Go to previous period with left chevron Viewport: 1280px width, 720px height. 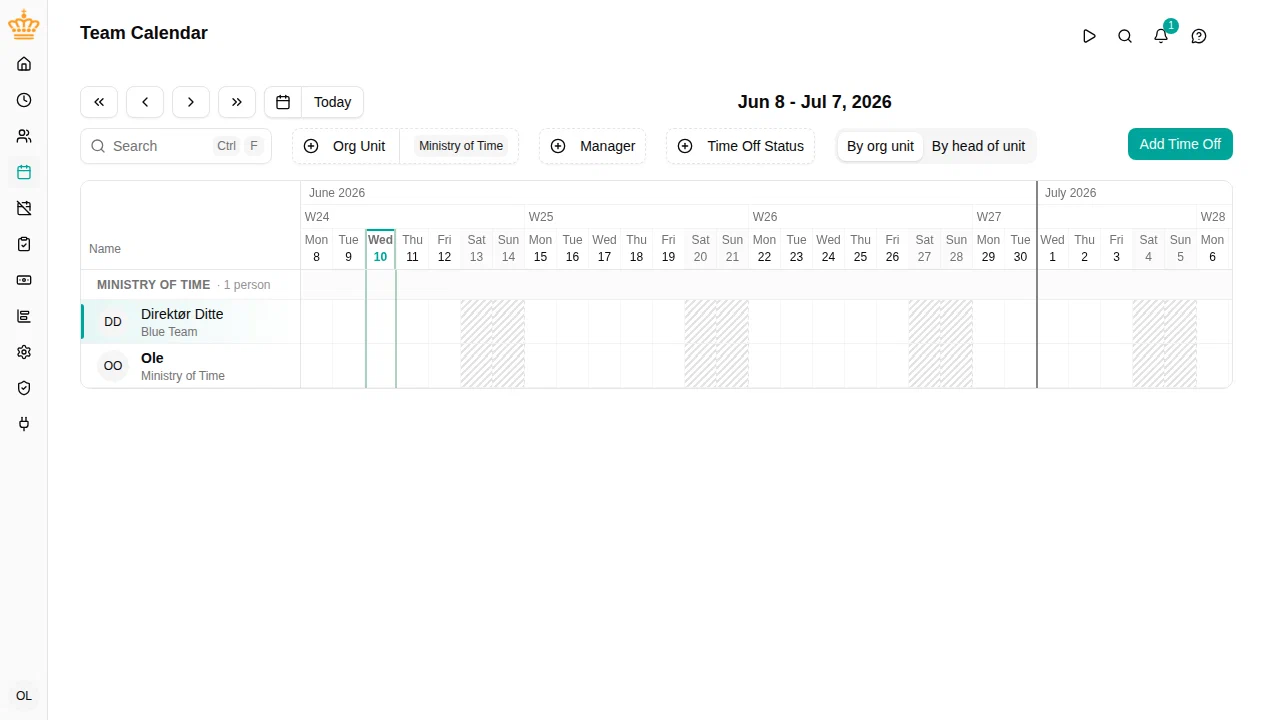(x=145, y=102)
